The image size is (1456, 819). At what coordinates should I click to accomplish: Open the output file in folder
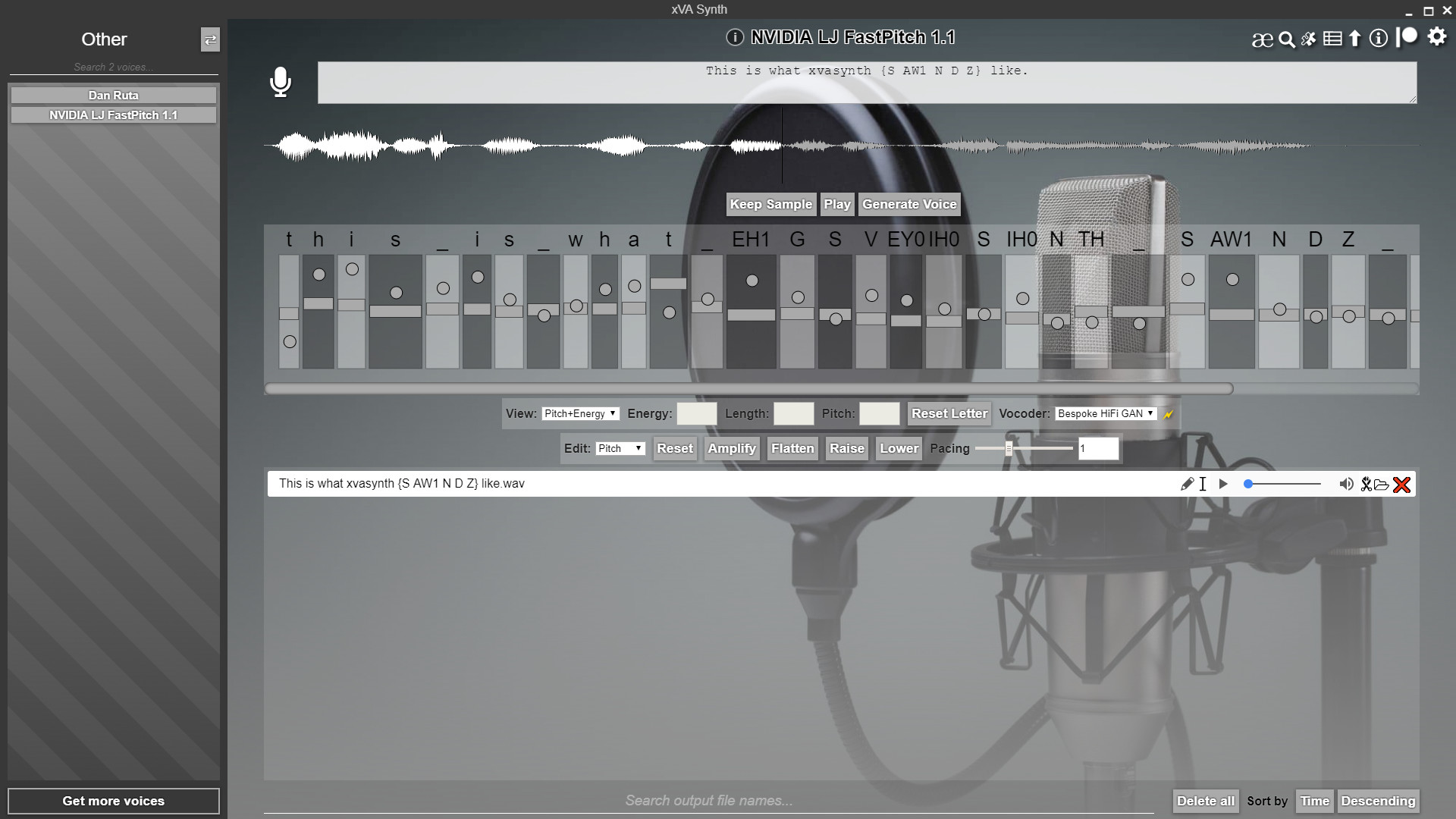pyautogui.click(x=1381, y=484)
